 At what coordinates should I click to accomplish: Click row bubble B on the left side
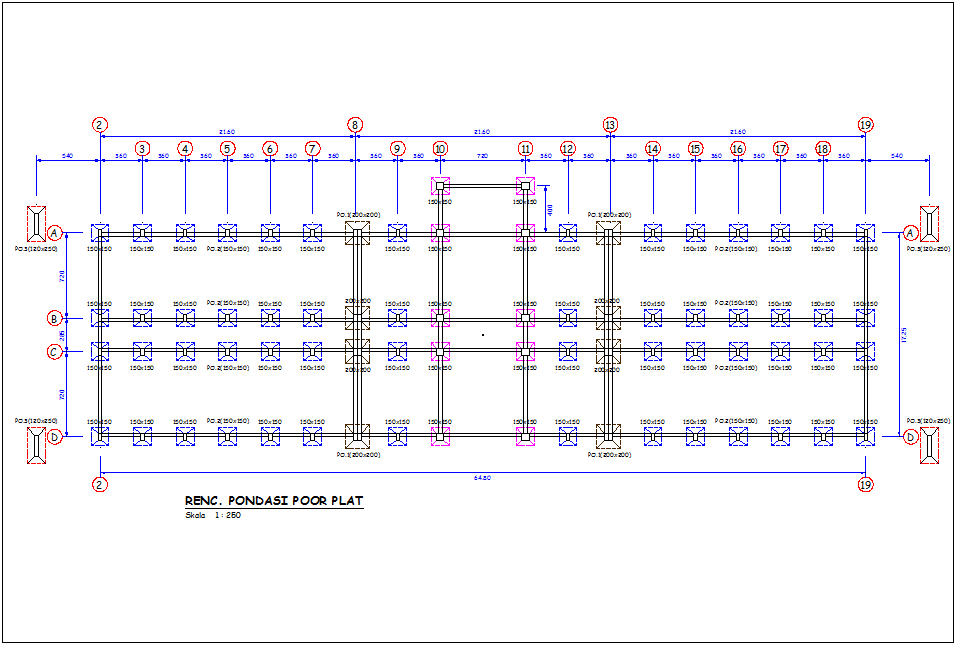55,318
